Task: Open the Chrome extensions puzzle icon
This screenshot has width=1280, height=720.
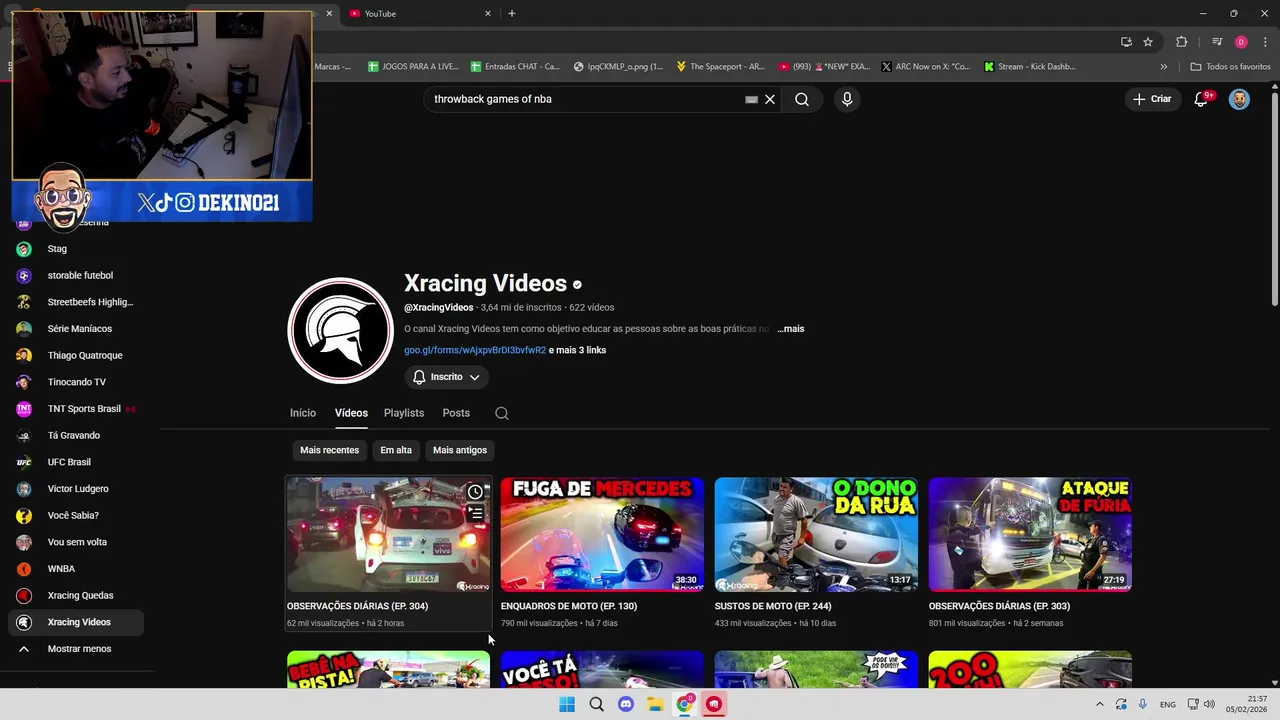Action: point(1181,41)
